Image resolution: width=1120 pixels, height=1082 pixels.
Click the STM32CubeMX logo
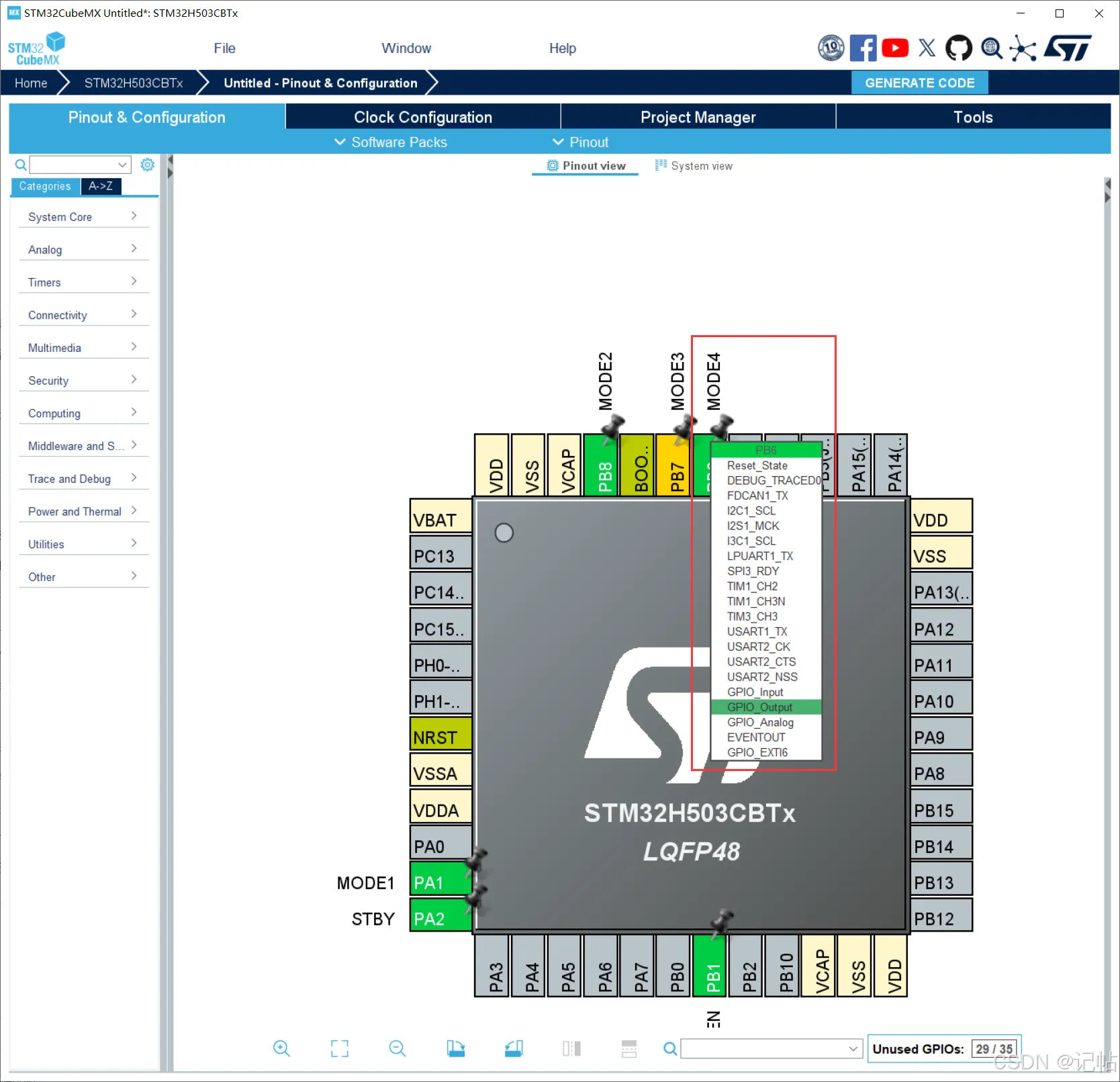click(36, 48)
